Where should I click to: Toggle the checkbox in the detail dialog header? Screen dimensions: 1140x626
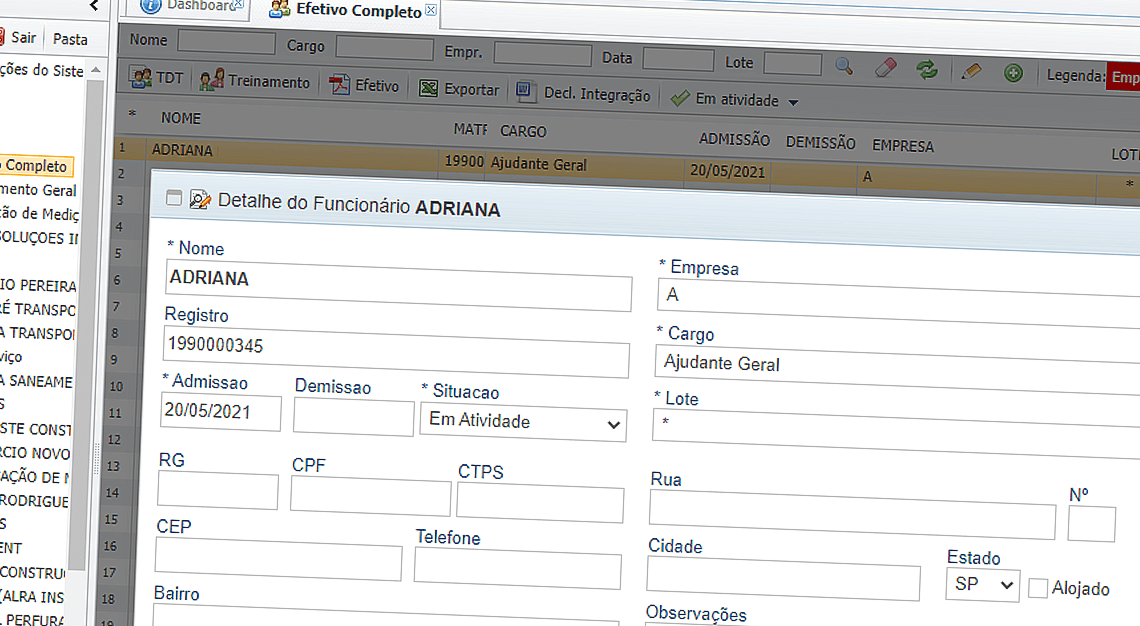[173, 198]
